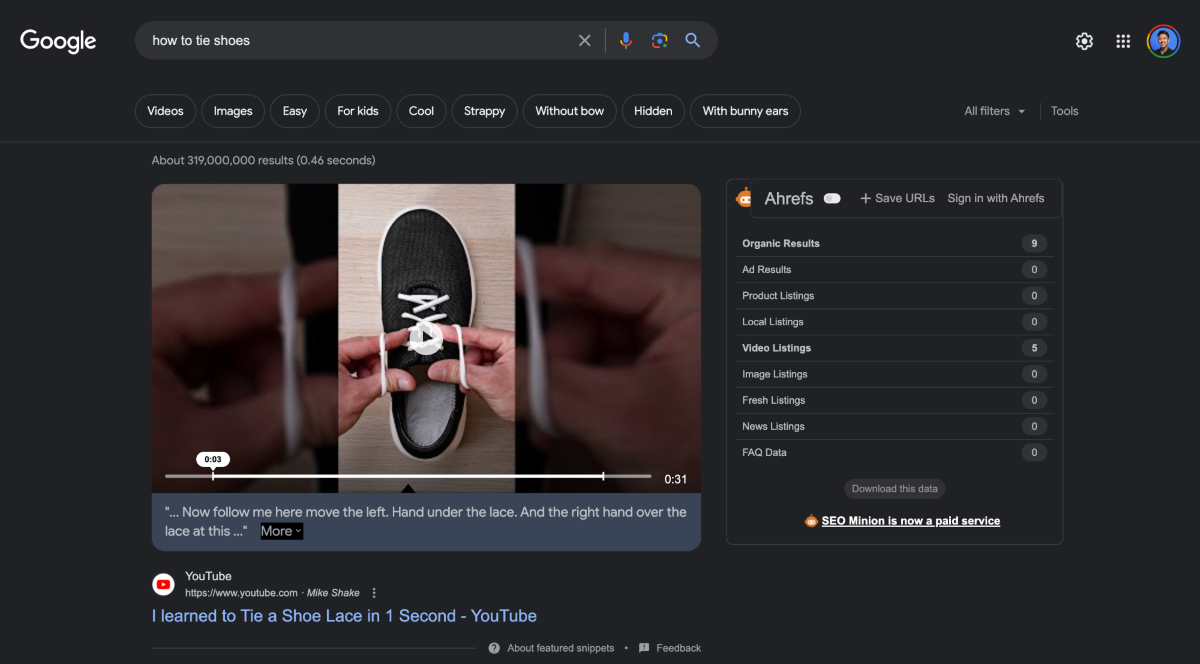Click the About featured snippets help icon

(494, 648)
